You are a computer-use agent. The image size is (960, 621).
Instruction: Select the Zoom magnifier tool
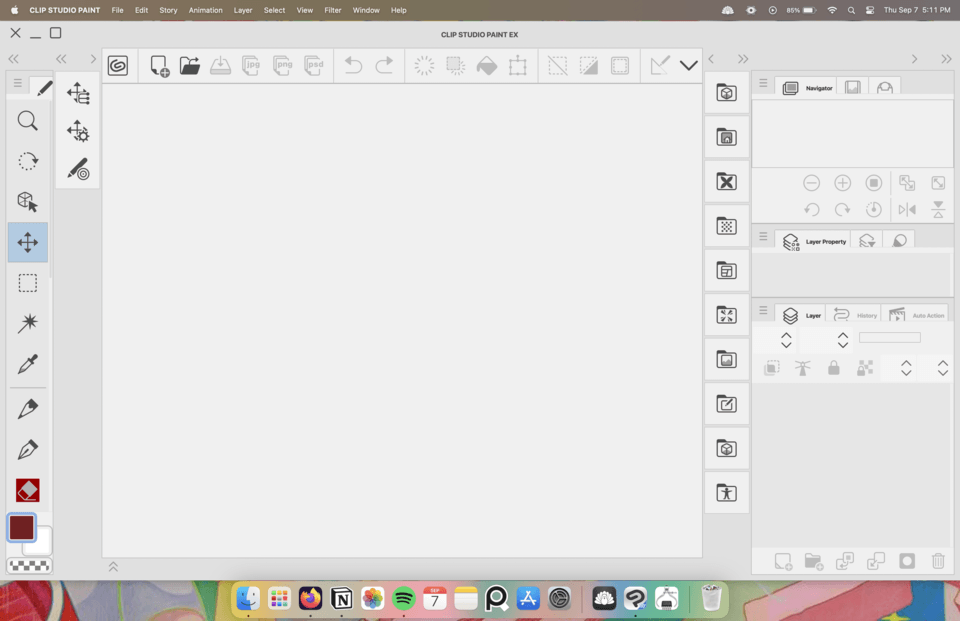tap(27, 120)
